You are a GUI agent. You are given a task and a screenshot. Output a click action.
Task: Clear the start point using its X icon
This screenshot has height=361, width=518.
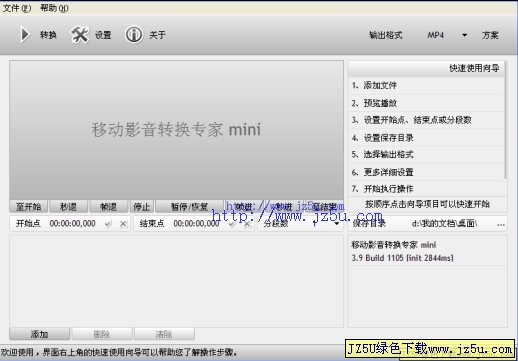click(123, 224)
